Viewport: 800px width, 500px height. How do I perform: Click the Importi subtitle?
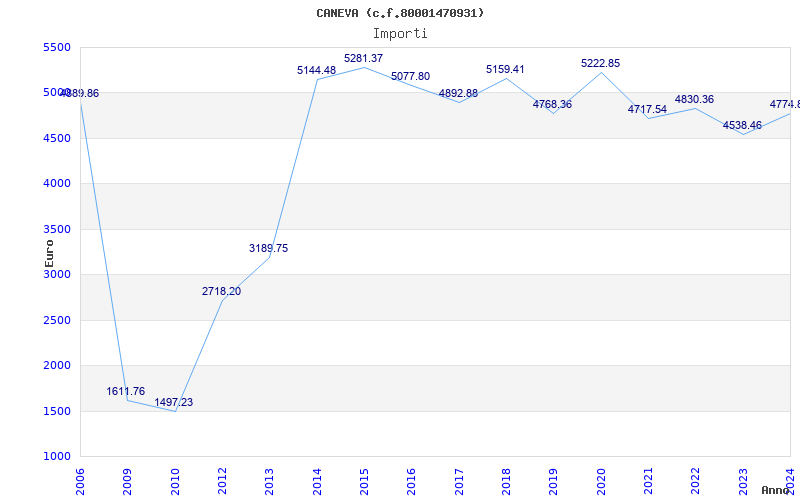(400, 34)
